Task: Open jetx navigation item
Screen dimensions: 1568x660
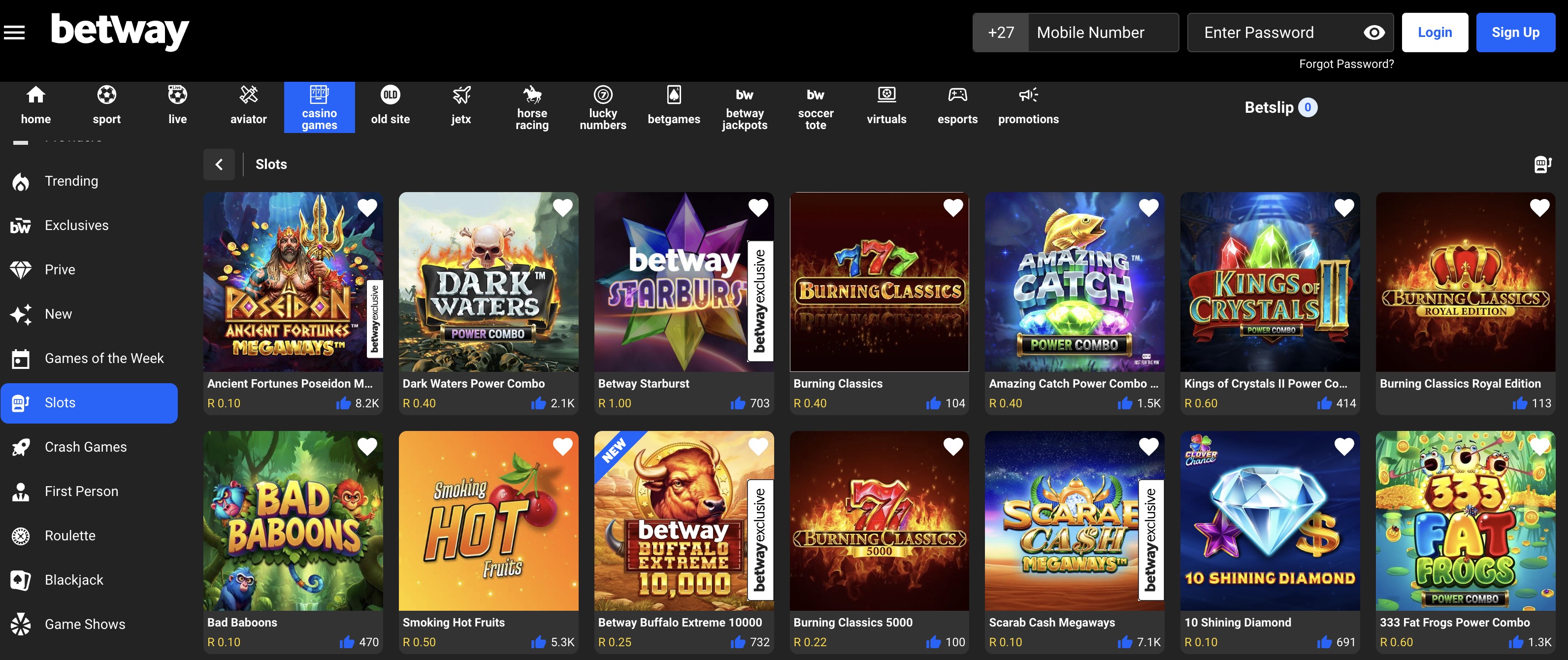Action: click(x=461, y=106)
